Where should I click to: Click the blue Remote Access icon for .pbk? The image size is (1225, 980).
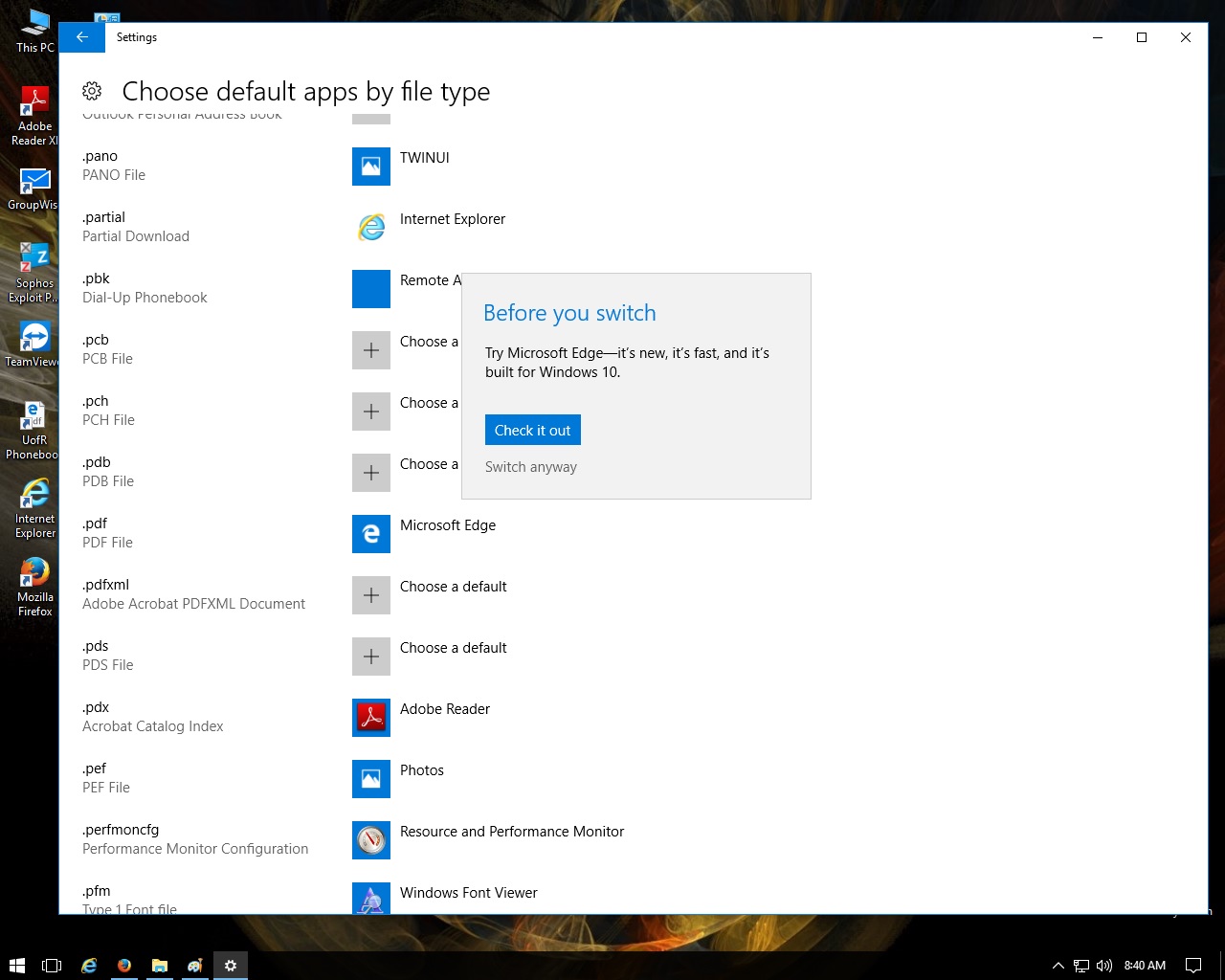pyautogui.click(x=371, y=289)
